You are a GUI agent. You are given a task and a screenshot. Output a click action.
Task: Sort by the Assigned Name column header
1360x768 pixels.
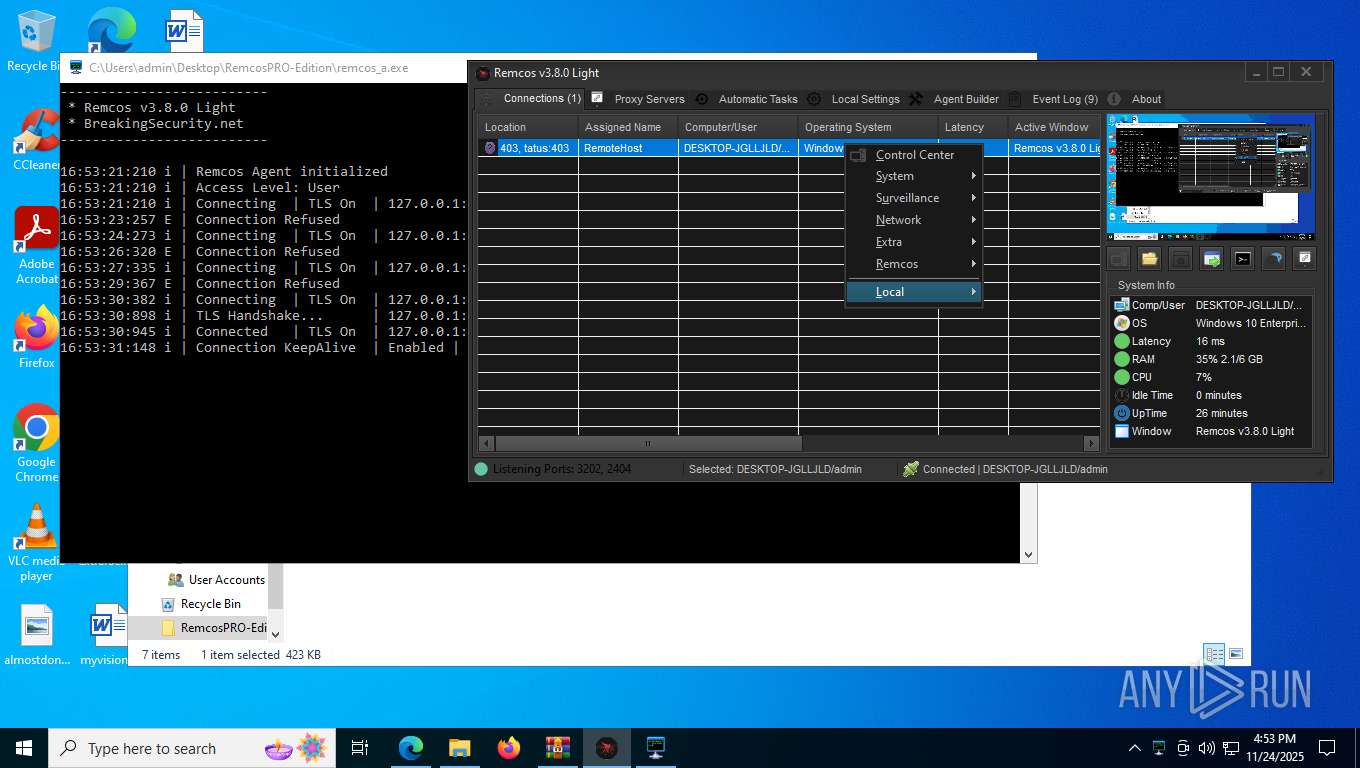[628, 127]
